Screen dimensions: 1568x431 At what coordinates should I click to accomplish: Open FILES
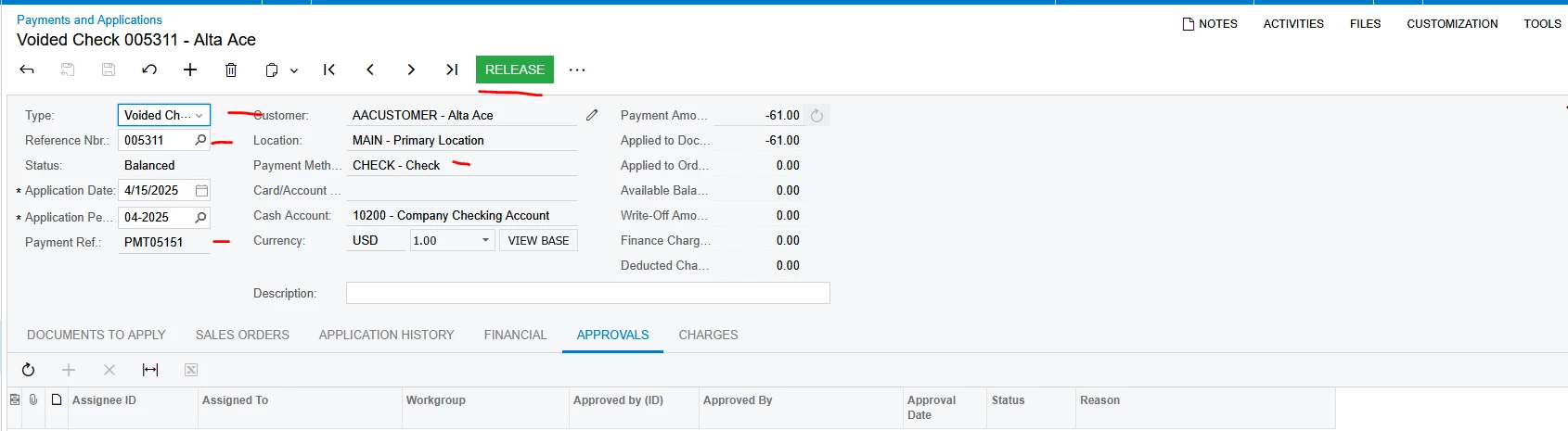point(1365,24)
